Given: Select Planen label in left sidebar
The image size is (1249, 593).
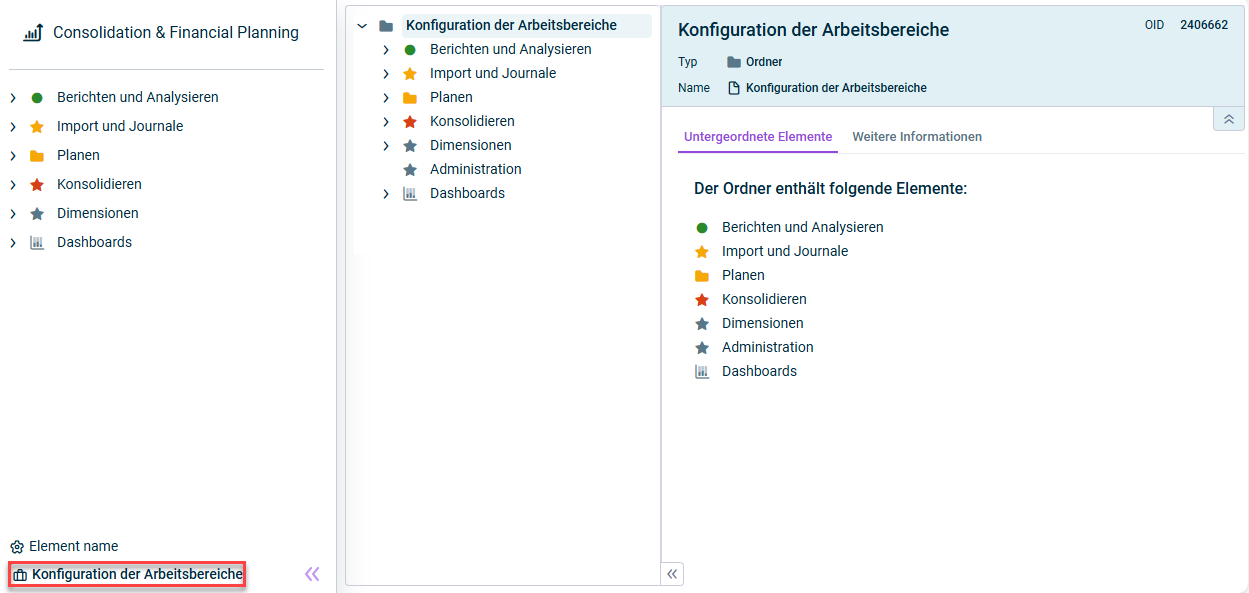Looking at the screenshot, I should [78, 156].
